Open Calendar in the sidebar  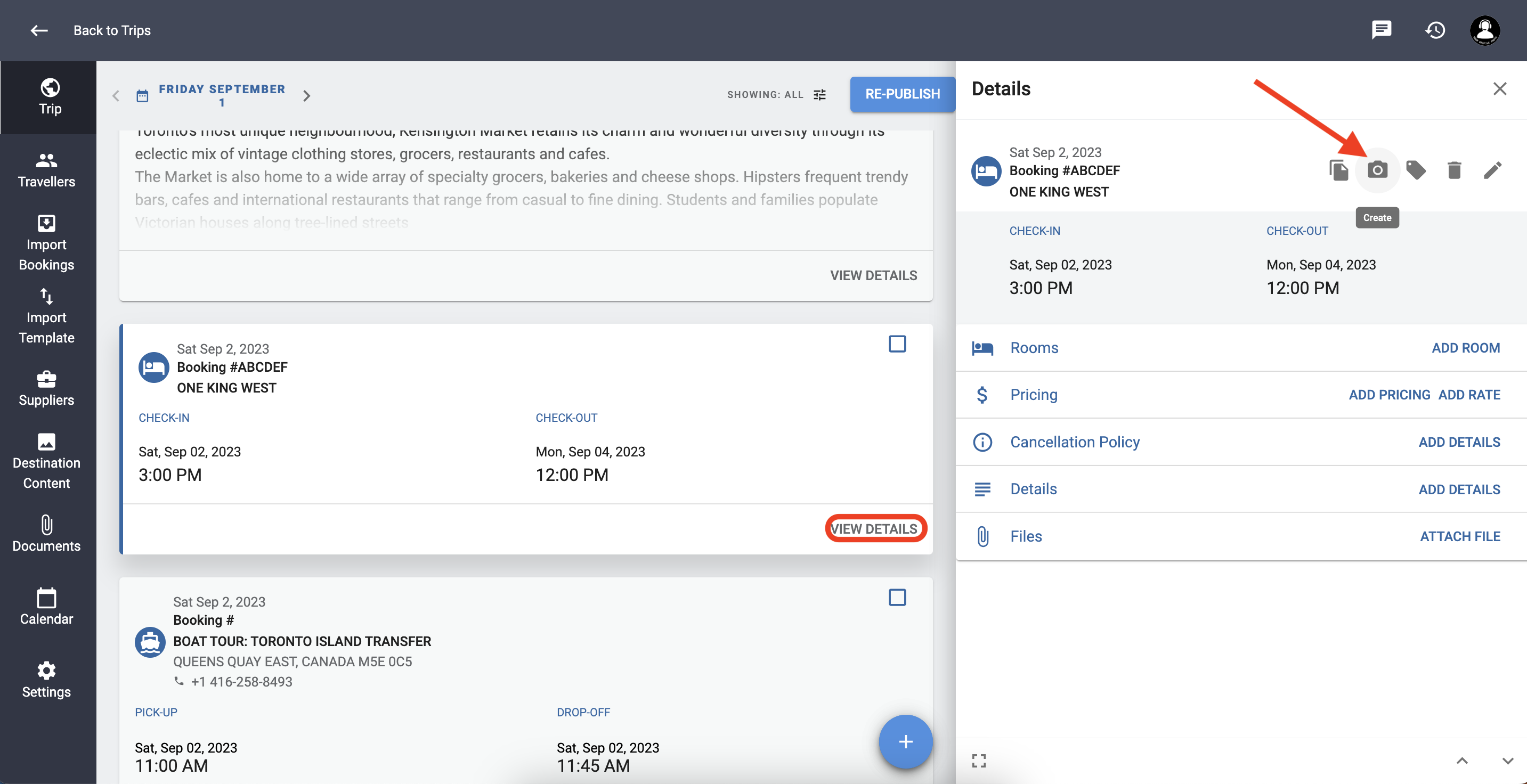(x=46, y=607)
